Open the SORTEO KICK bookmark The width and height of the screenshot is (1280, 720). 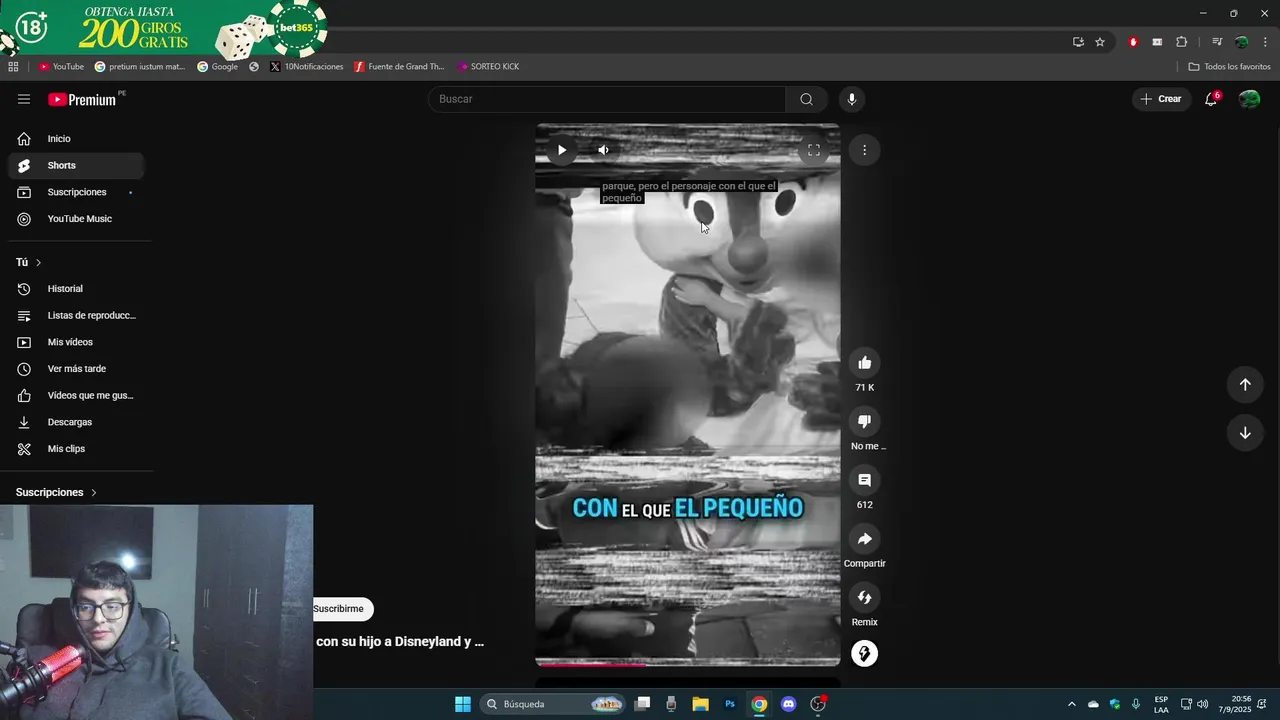[489, 67]
